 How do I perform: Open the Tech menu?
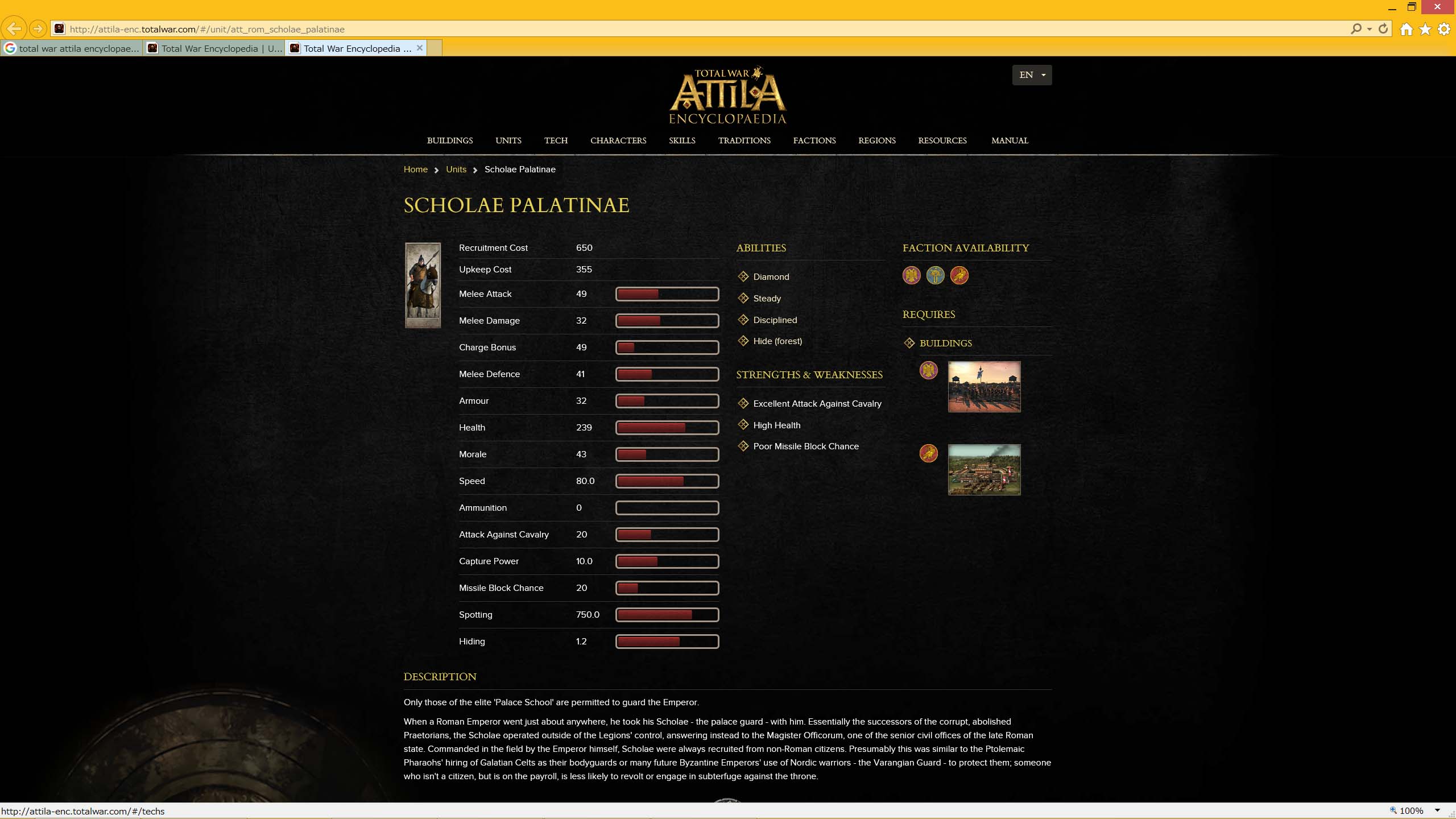556,140
